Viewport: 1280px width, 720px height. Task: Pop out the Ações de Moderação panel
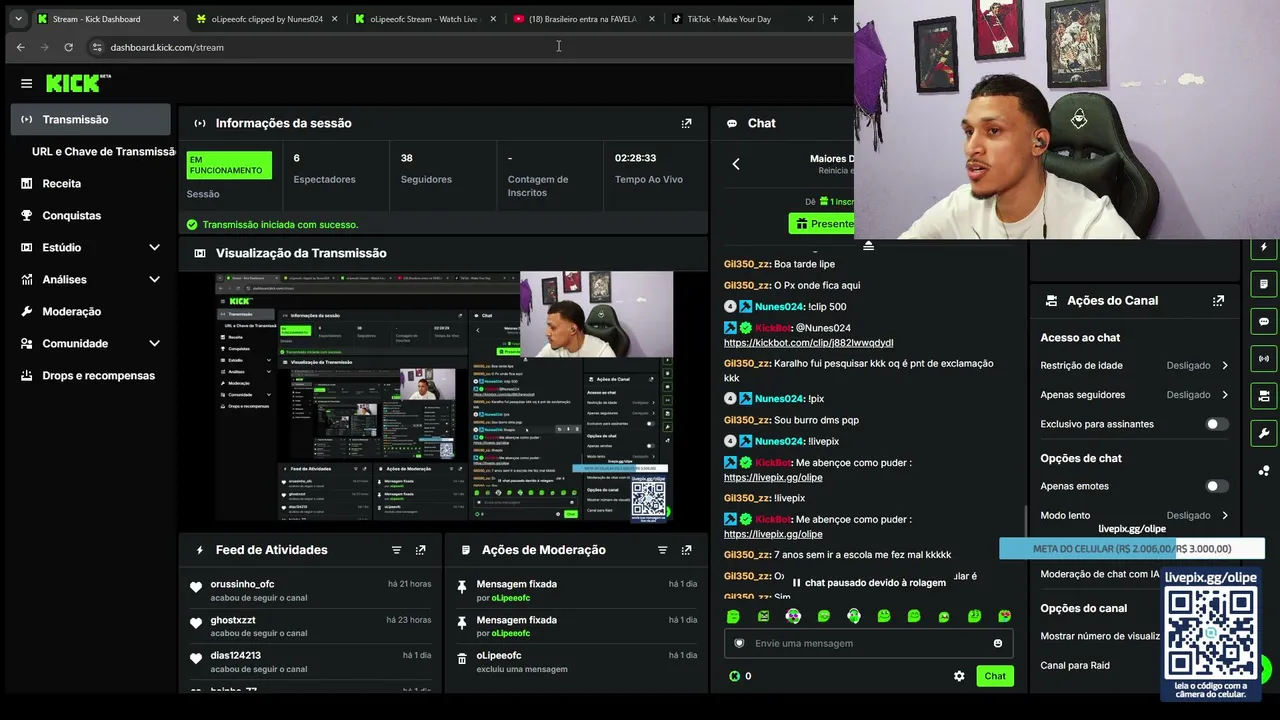(686, 550)
